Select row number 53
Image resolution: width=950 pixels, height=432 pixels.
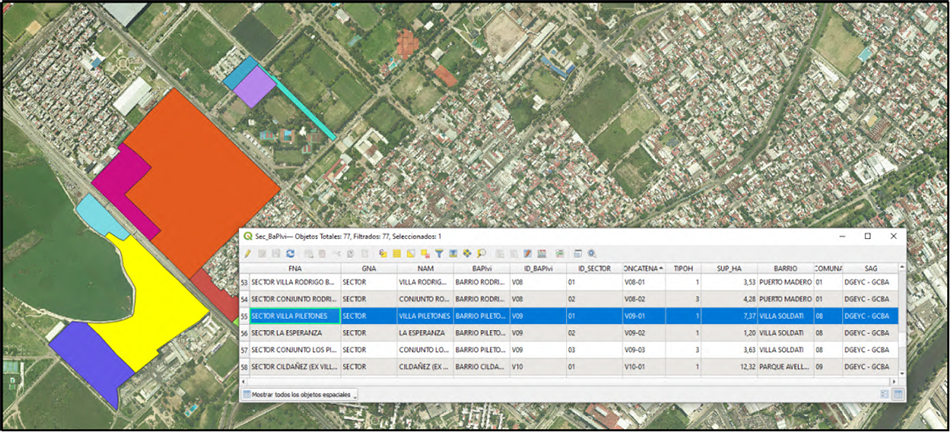pos(245,282)
